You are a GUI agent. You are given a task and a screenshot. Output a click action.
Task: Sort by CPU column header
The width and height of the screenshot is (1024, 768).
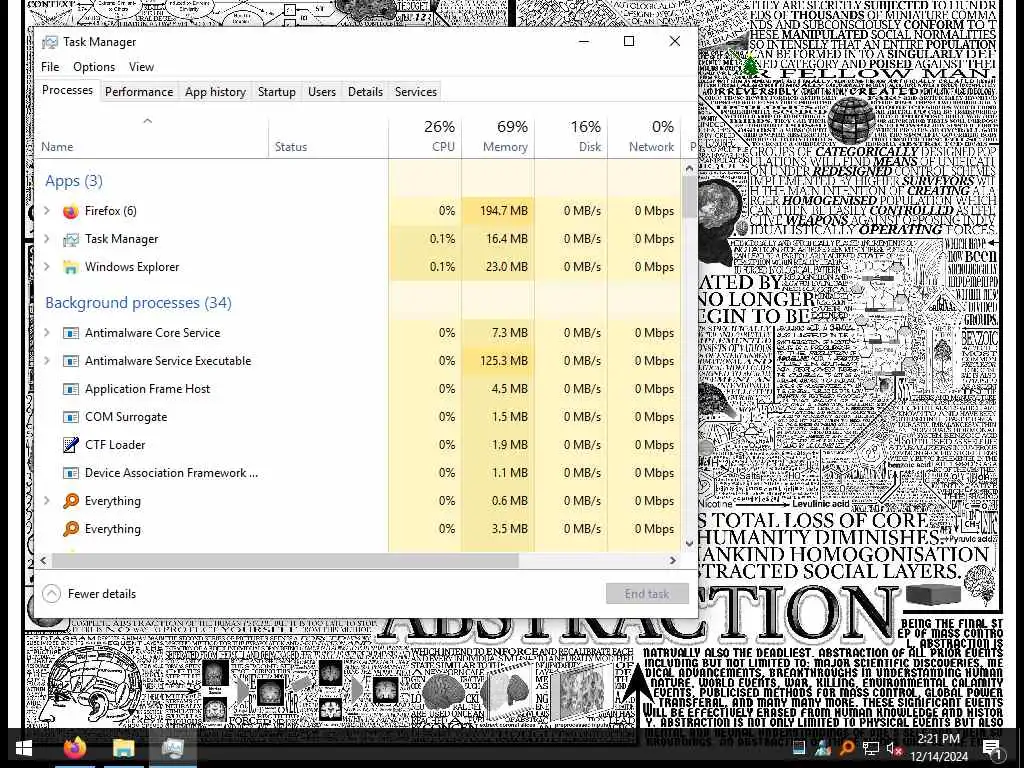pyautogui.click(x=425, y=137)
